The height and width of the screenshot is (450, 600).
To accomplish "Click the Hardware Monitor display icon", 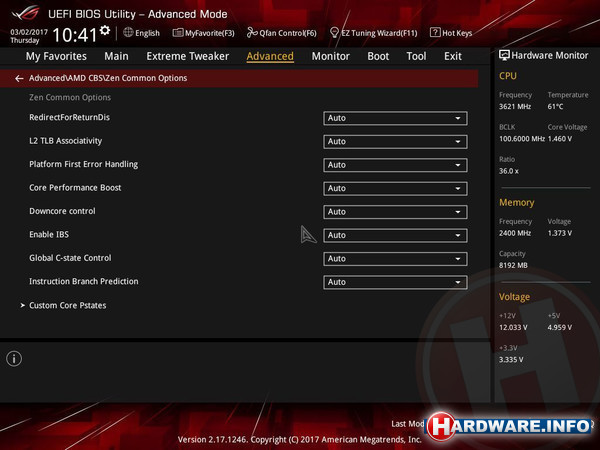I will click(504, 55).
